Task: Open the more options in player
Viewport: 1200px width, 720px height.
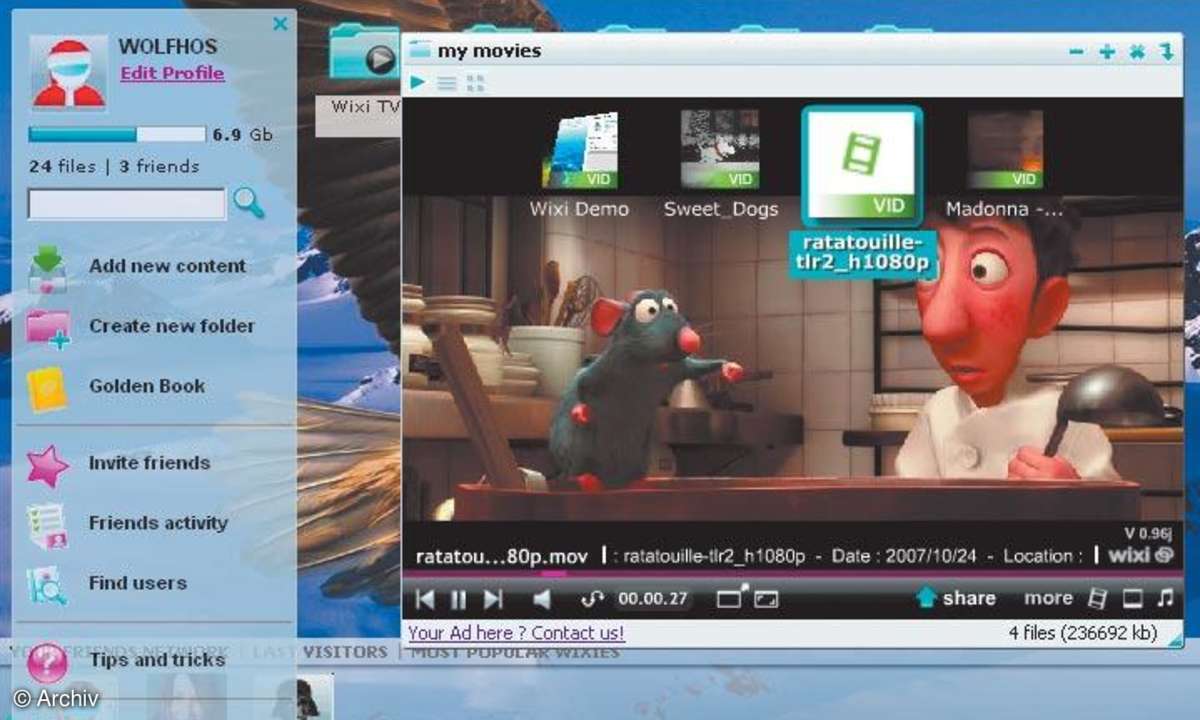Action: (x=1048, y=598)
